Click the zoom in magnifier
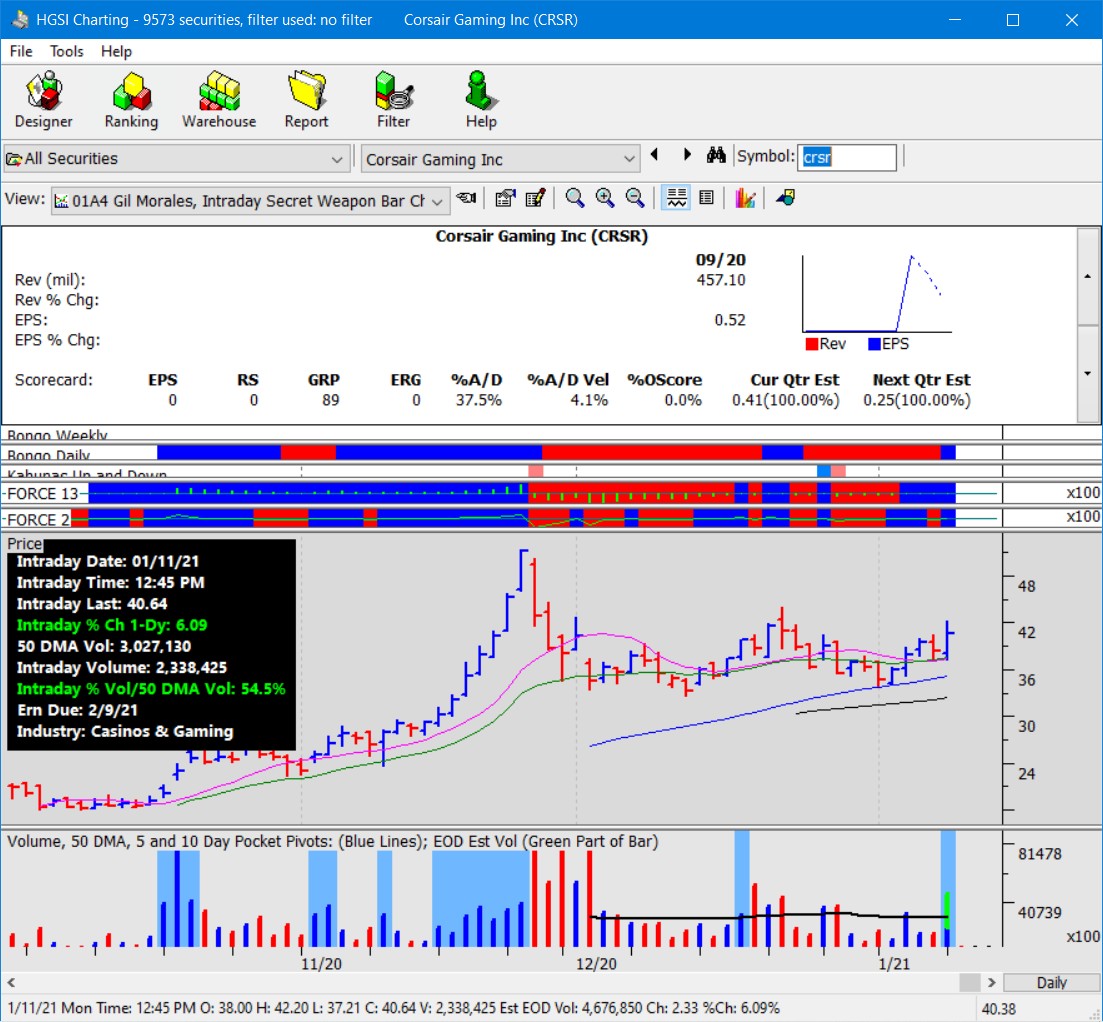This screenshot has height=1022, width=1103. 605,199
